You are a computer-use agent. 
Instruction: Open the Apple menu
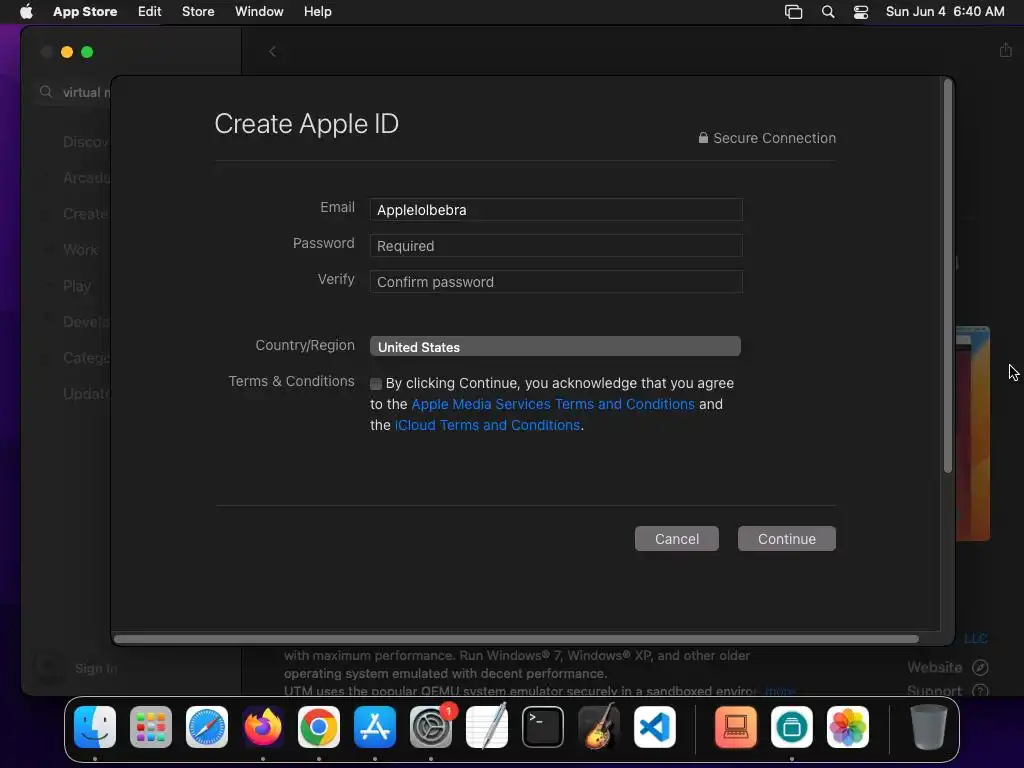(26, 12)
